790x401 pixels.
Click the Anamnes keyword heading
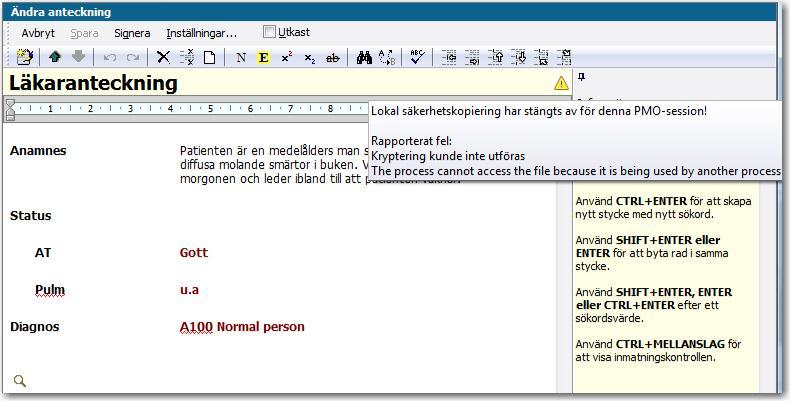coord(38,151)
